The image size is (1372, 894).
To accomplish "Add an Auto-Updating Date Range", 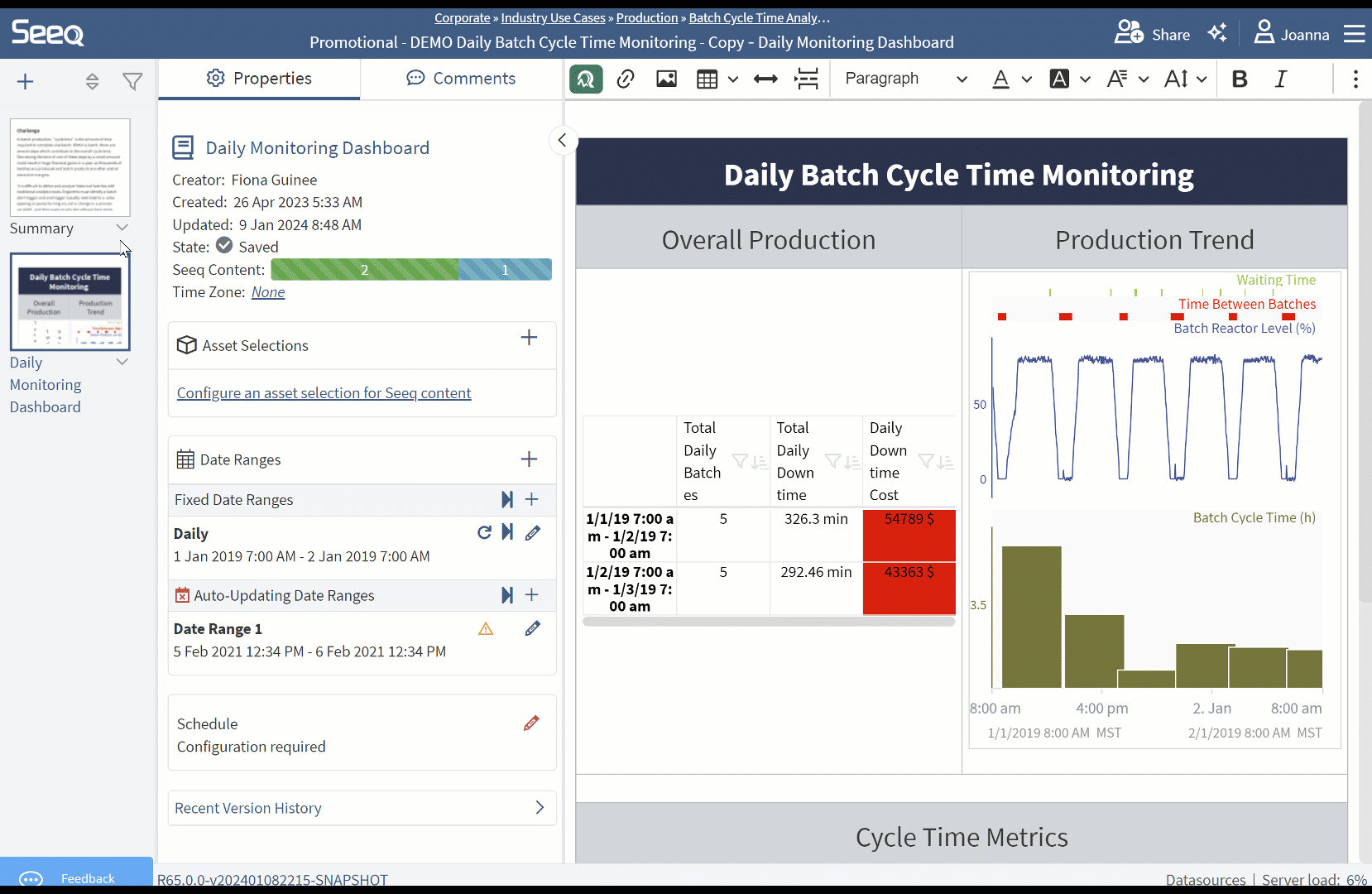I will [x=532, y=595].
